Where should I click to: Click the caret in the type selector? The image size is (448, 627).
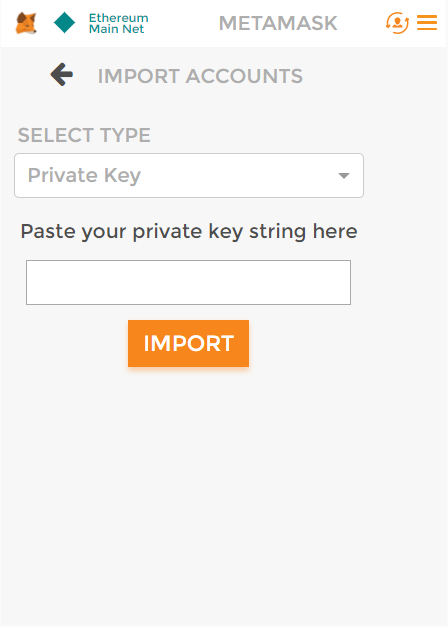tap(344, 176)
